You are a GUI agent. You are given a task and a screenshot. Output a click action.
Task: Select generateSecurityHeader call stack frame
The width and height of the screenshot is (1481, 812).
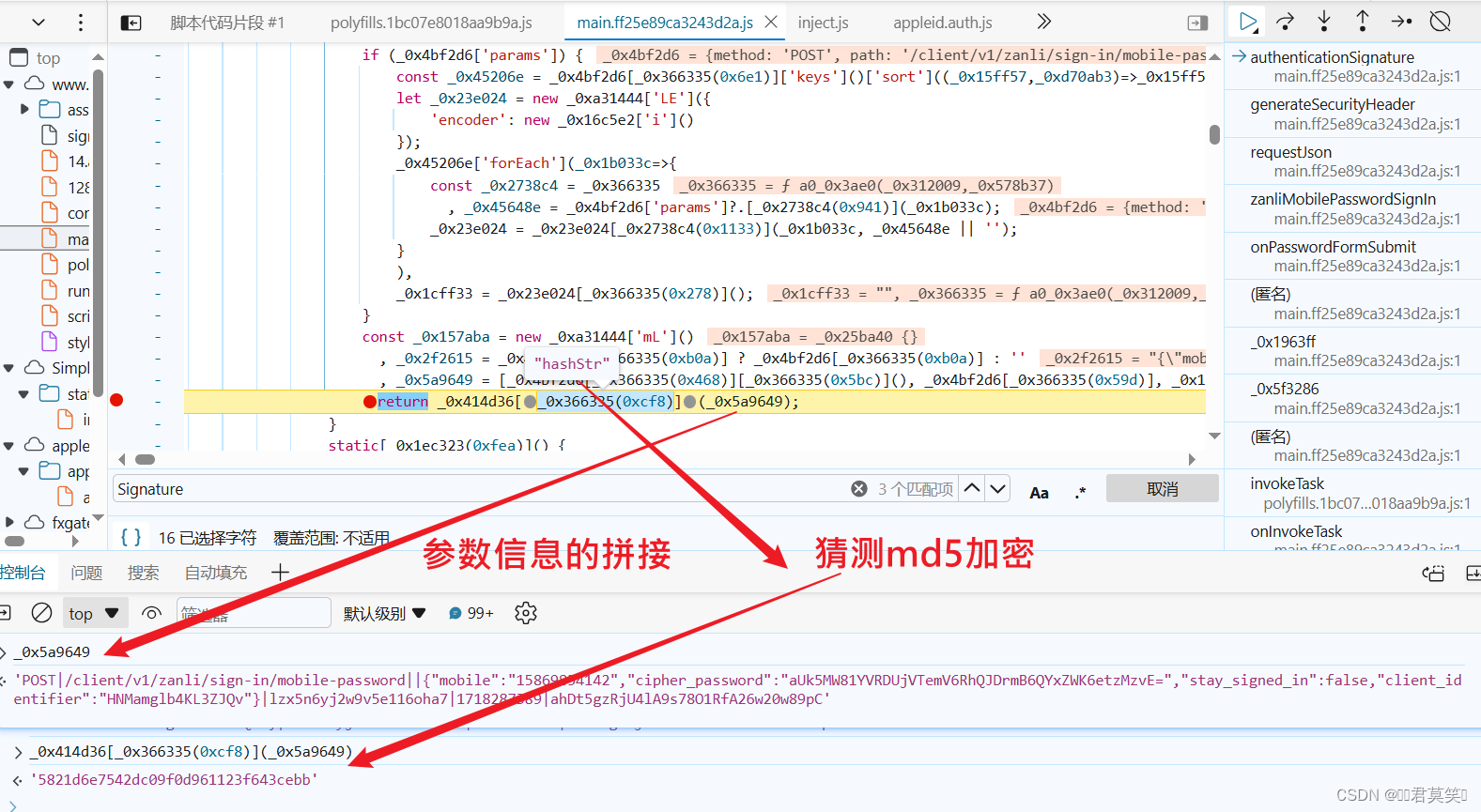1353,114
